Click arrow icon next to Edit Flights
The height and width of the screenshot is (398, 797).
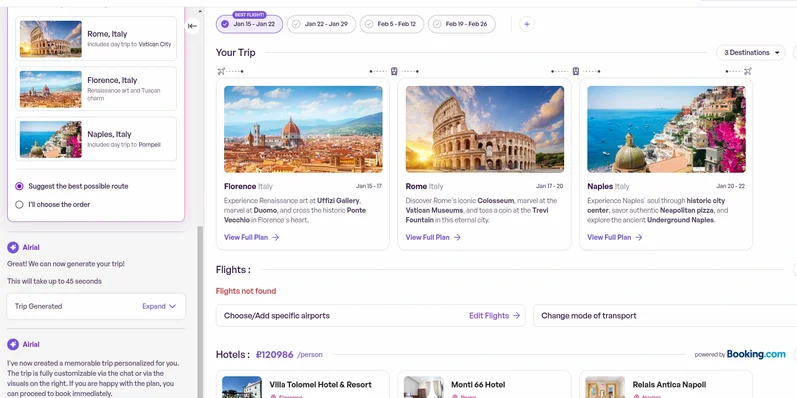point(516,316)
